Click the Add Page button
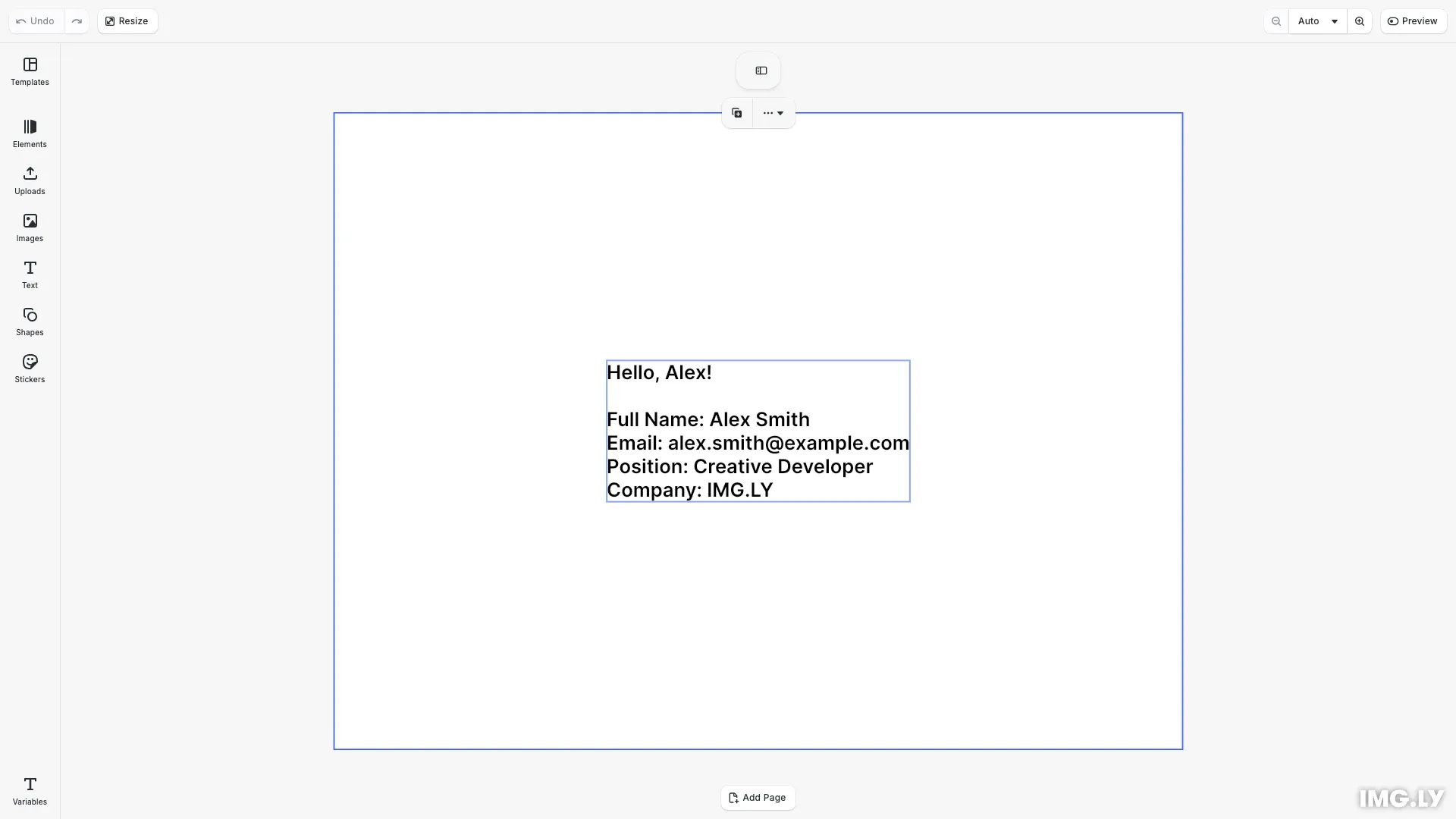The height and width of the screenshot is (819, 1456). 758,797
